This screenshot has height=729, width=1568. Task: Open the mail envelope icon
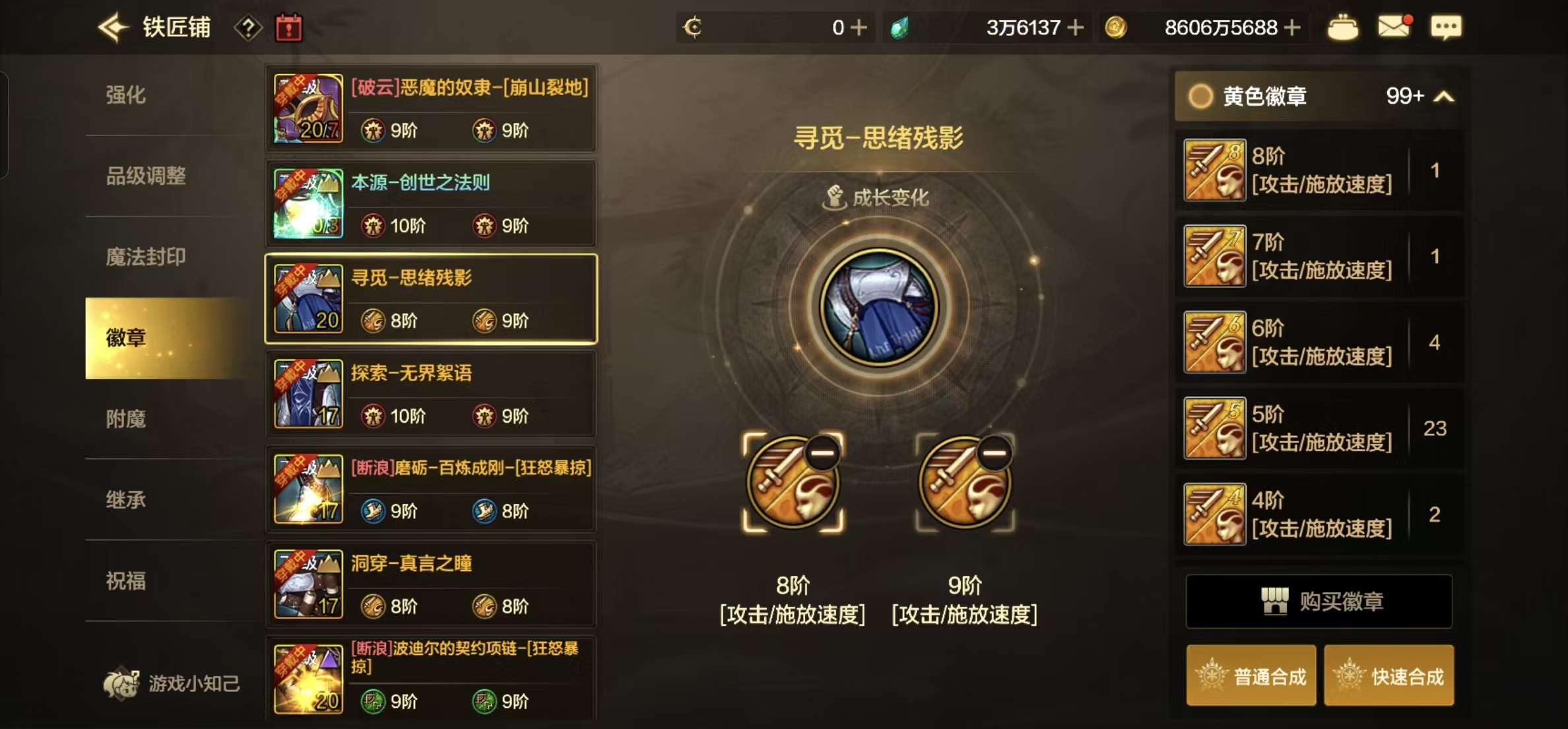pyautogui.click(x=1394, y=27)
